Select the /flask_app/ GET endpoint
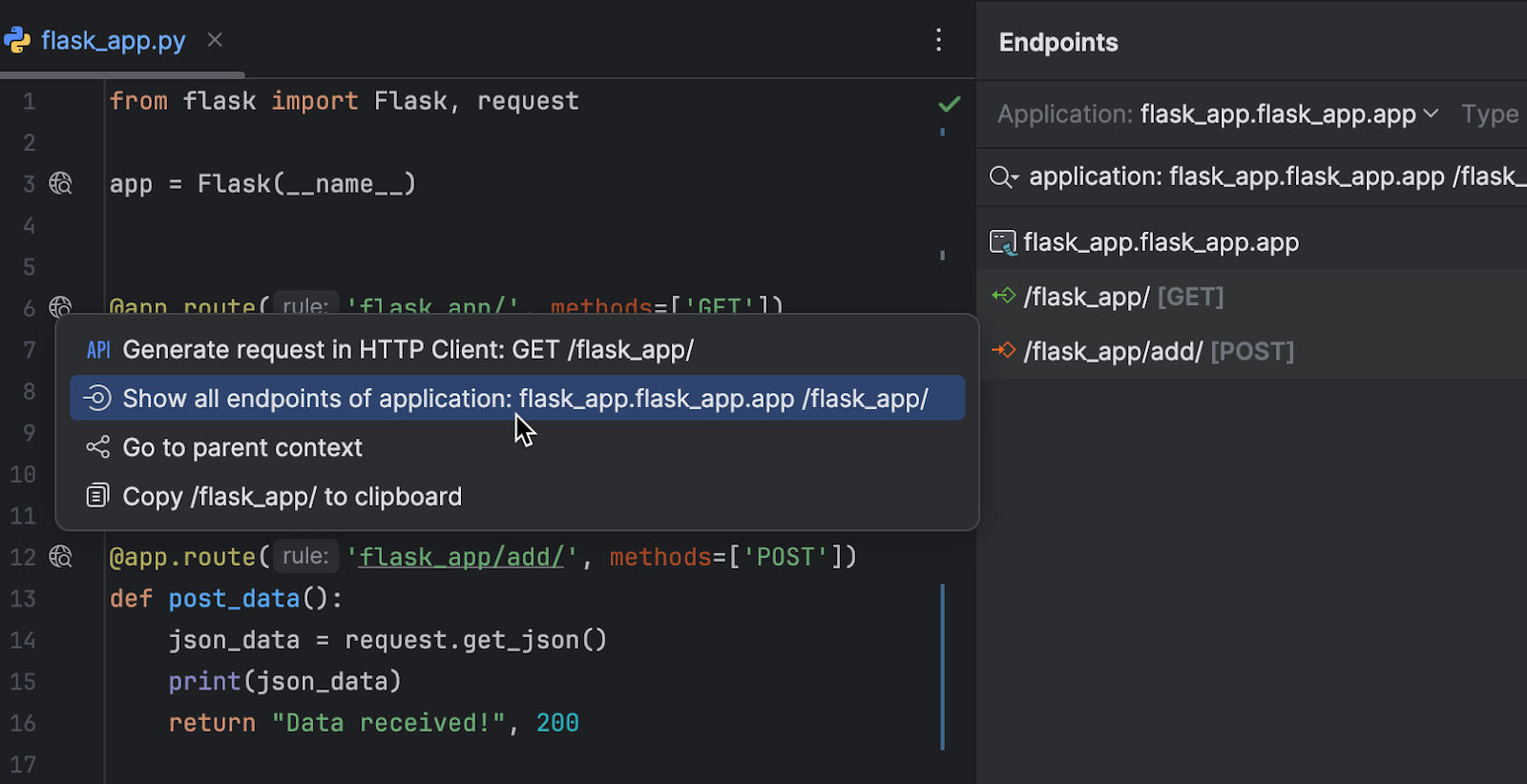The height and width of the screenshot is (784, 1527). click(1122, 298)
